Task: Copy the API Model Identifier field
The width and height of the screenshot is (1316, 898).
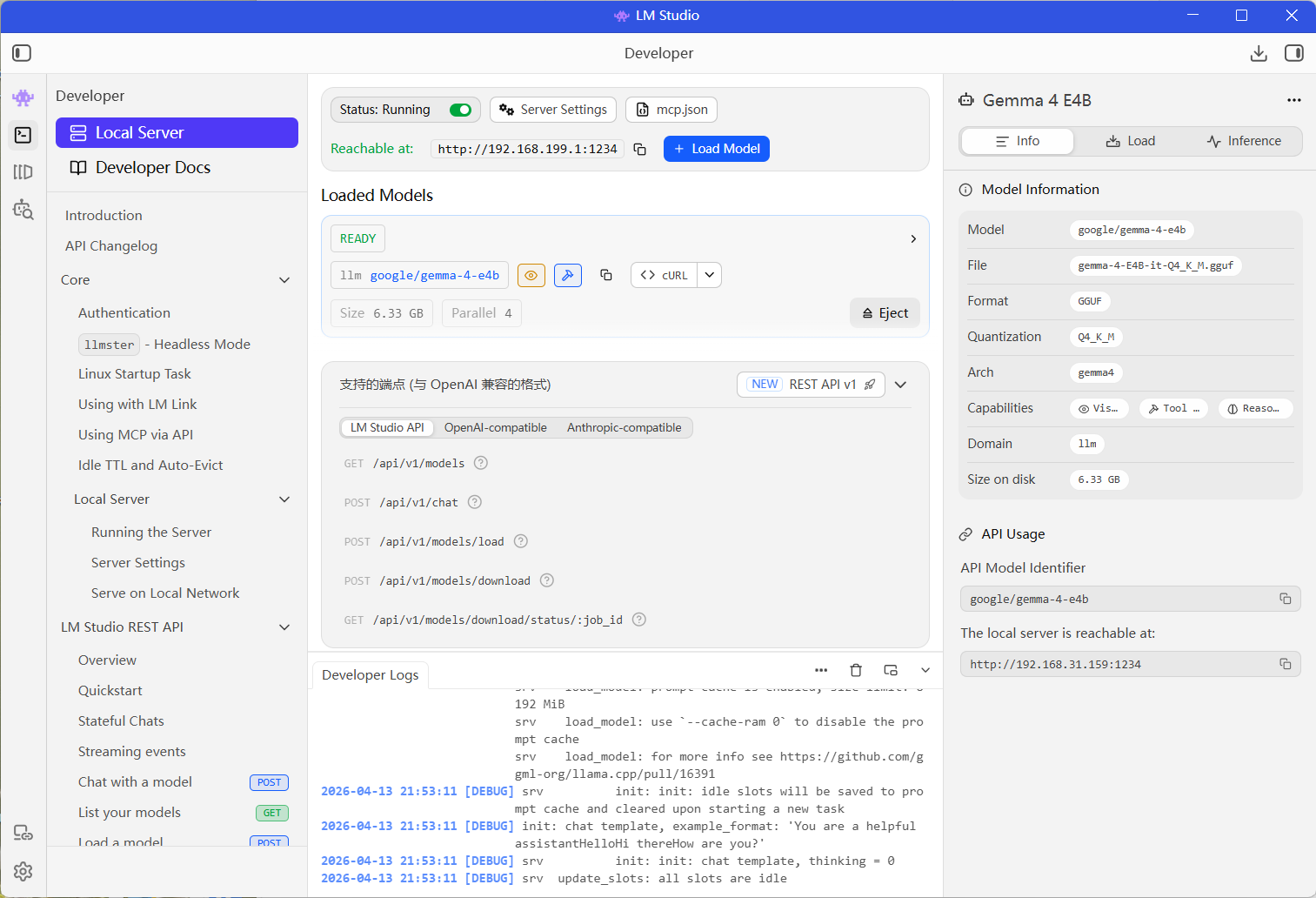Action: (x=1286, y=599)
